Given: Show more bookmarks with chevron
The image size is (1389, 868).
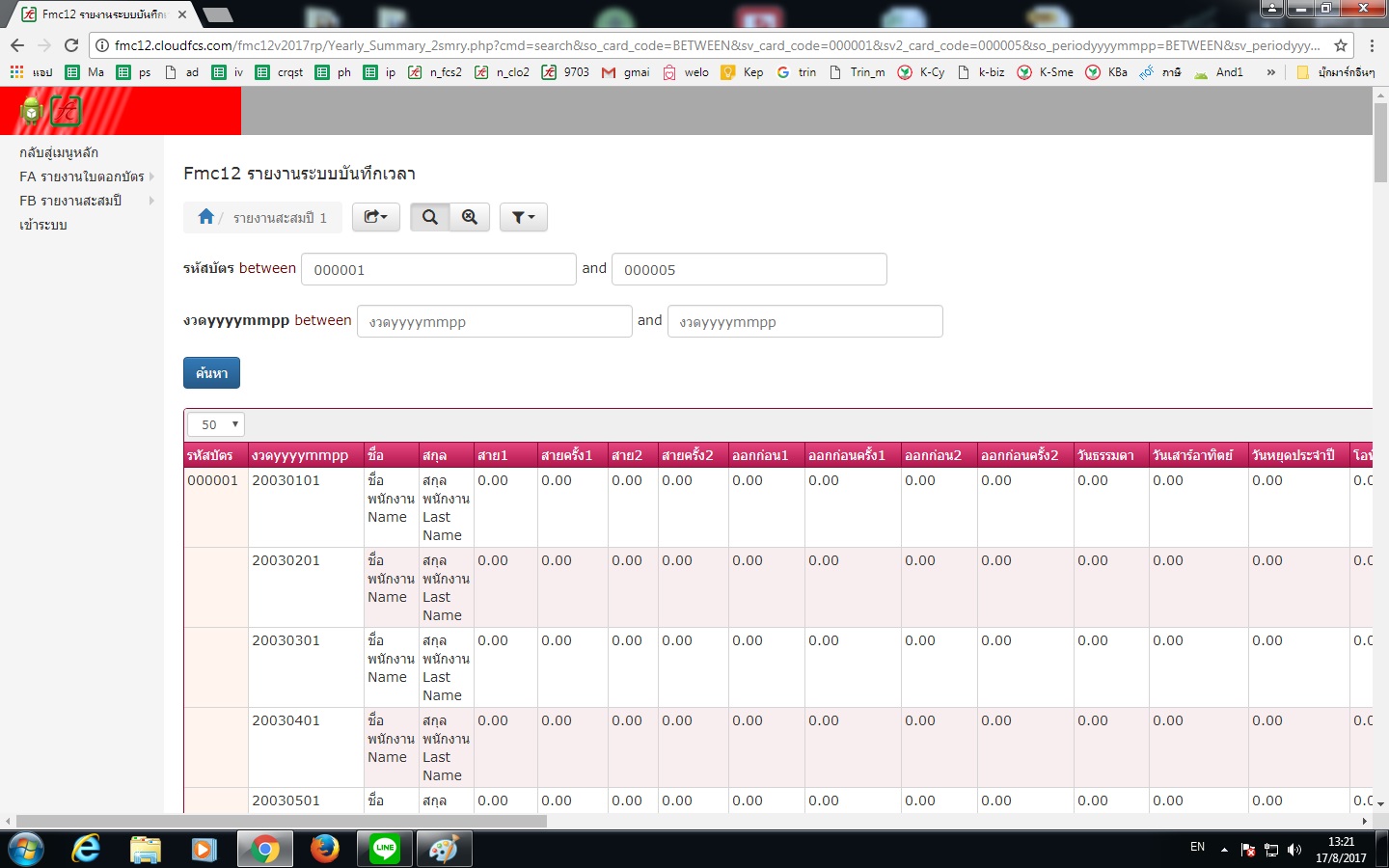Looking at the screenshot, I should click(x=1270, y=72).
